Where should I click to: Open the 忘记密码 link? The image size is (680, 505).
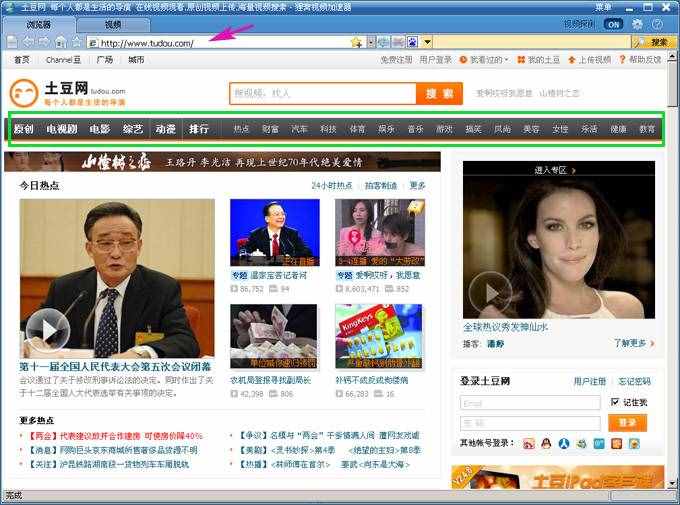pos(634,382)
